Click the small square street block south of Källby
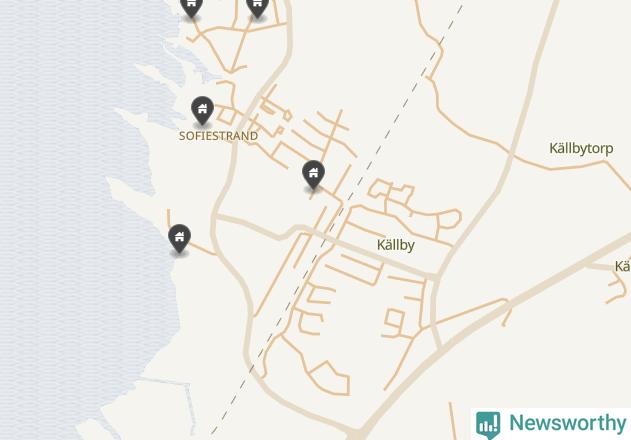The width and height of the screenshot is (631, 440). click(x=394, y=318)
